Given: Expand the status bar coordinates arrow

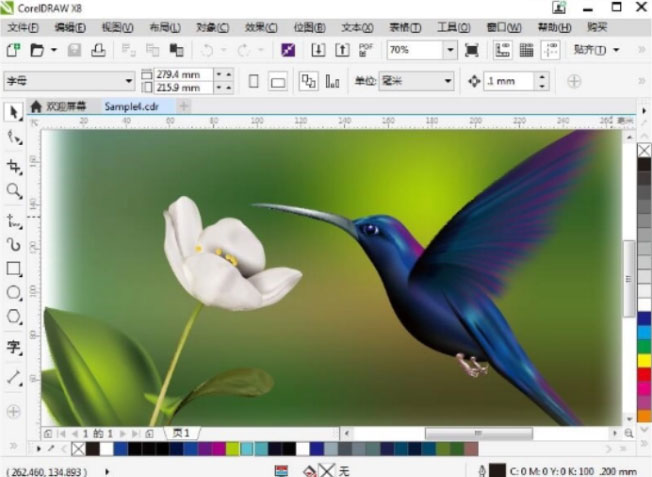Looking at the screenshot, I should point(107,472).
